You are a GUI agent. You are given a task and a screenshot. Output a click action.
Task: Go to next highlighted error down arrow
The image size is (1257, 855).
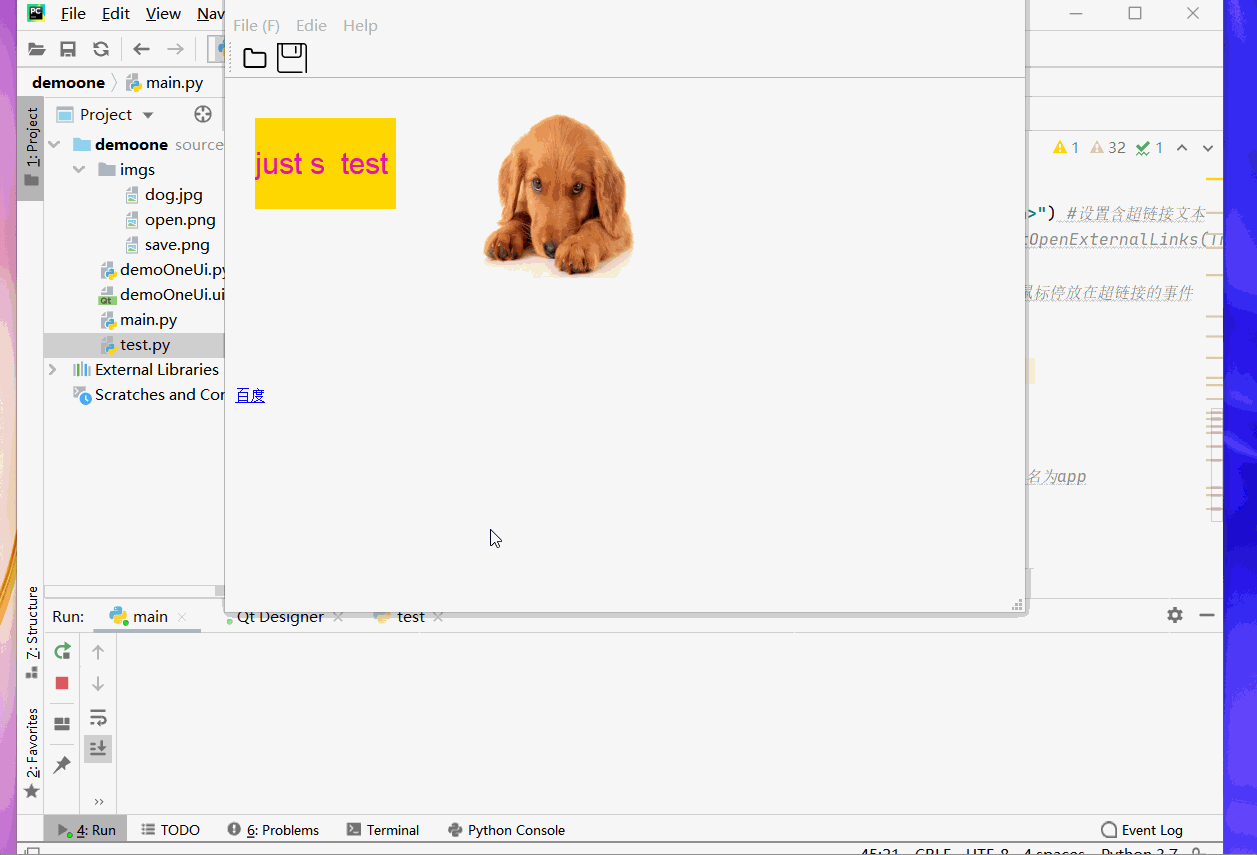[x=1208, y=148]
